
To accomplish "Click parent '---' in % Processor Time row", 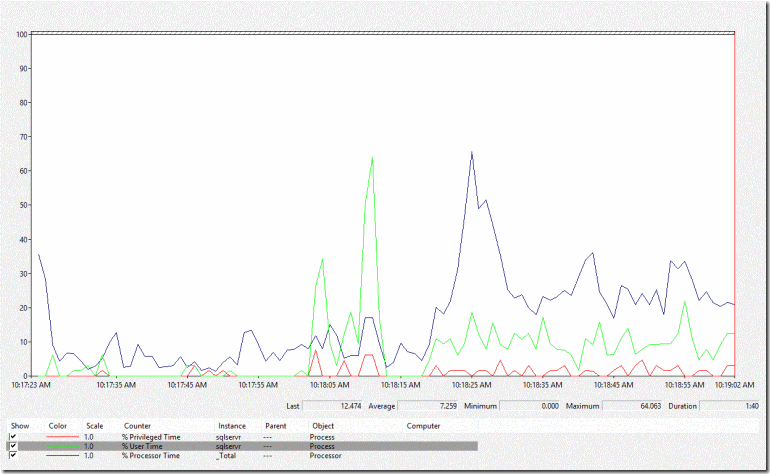I will (x=268, y=455).
